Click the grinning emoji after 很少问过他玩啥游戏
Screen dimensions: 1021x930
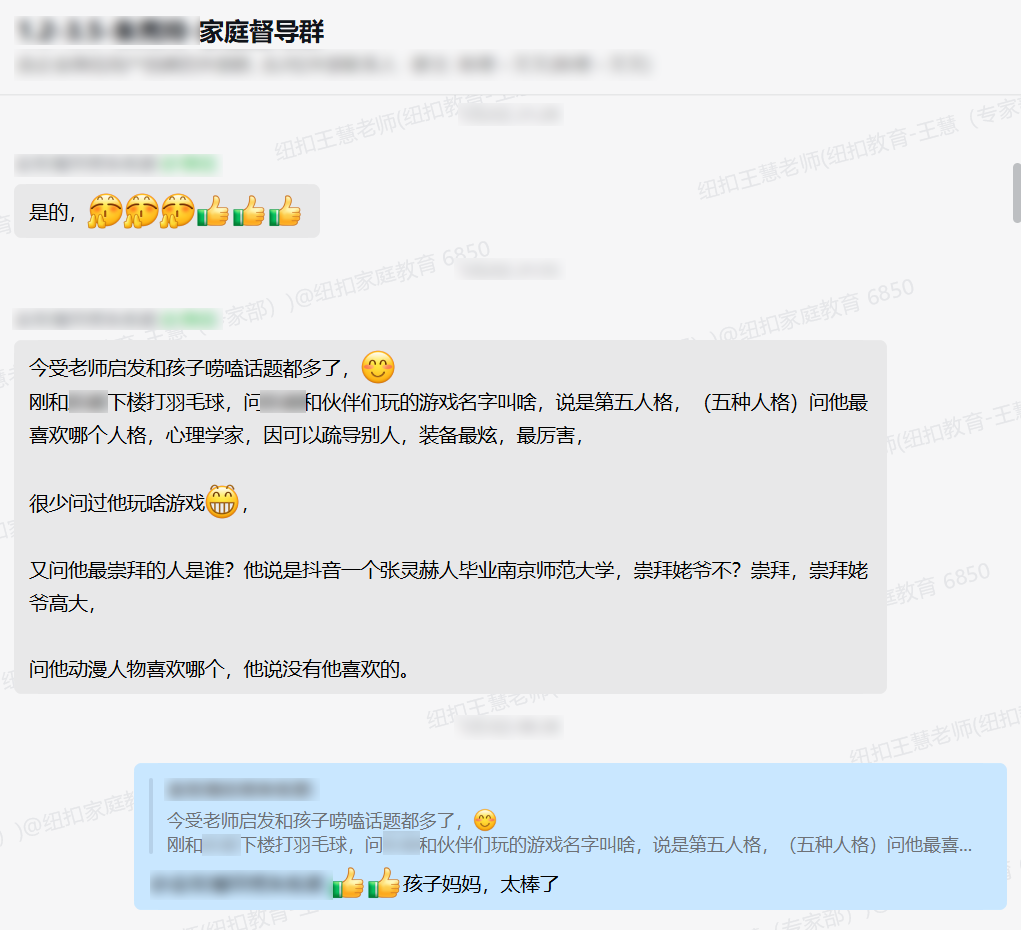point(222,501)
